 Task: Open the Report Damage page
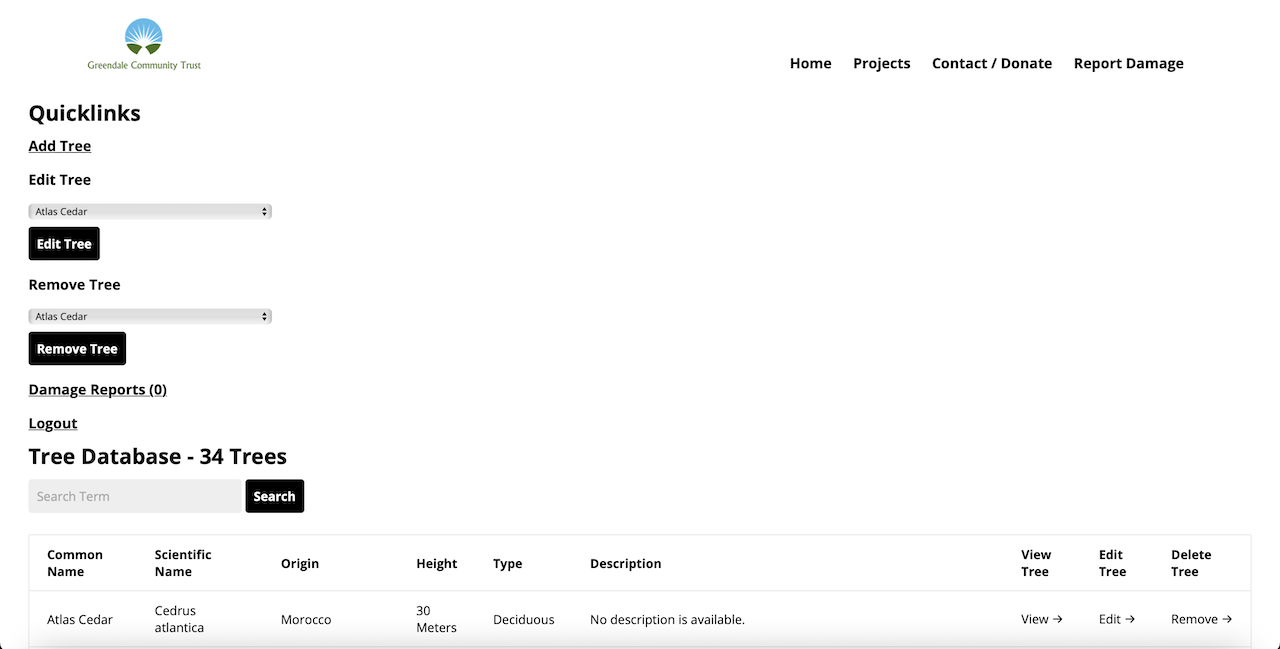pyautogui.click(x=1128, y=63)
